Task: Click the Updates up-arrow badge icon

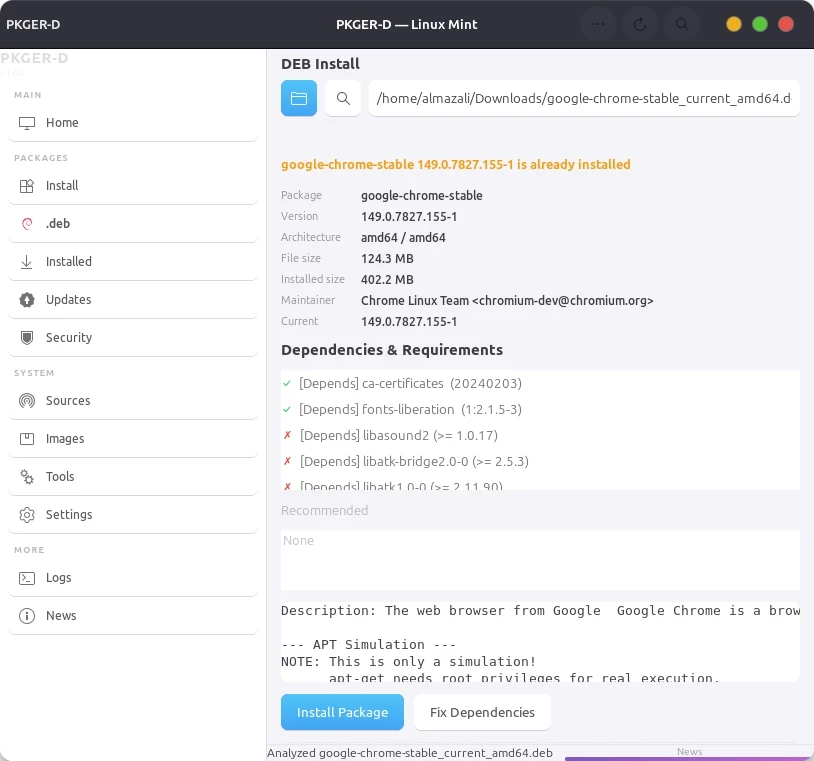Action: [x=27, y=300]
